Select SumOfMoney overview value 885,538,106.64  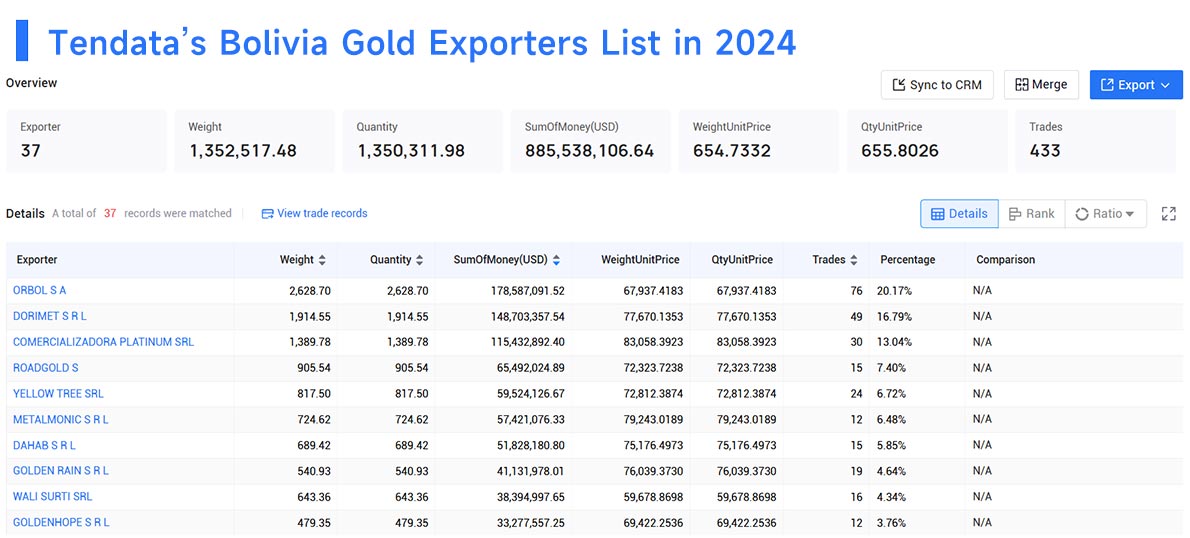point(590,150)
